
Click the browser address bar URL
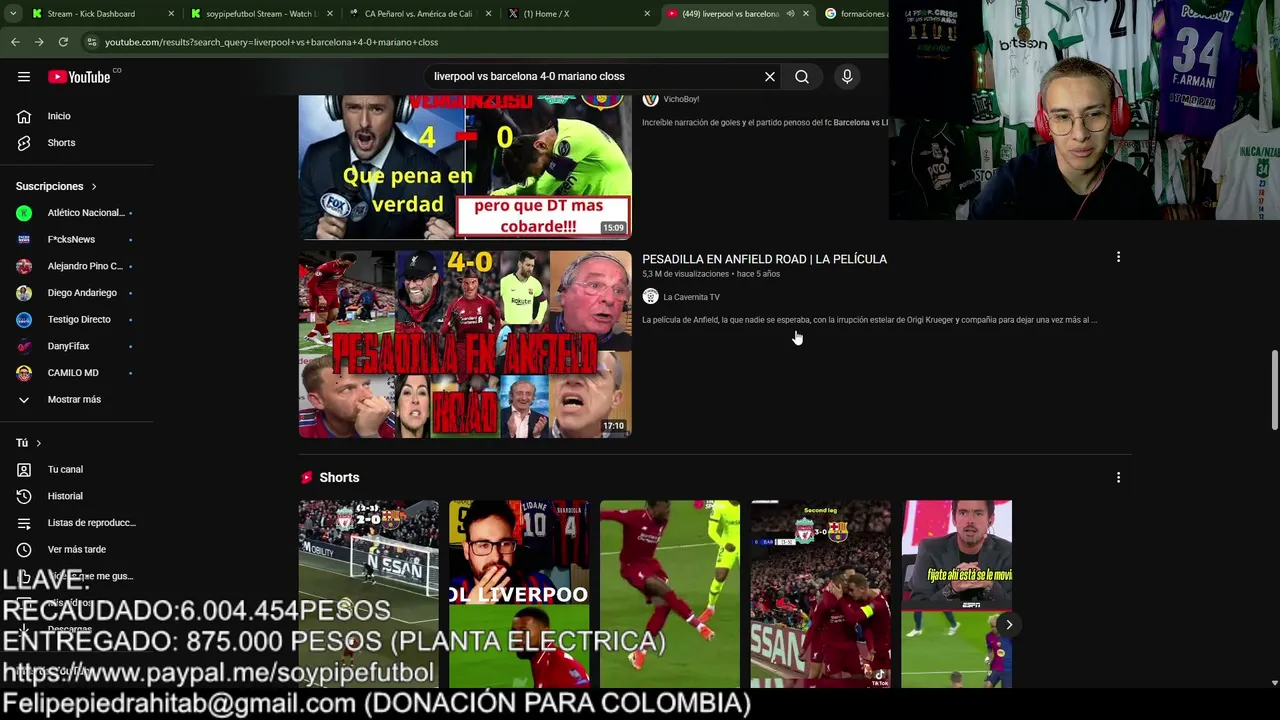click(271, 42)
